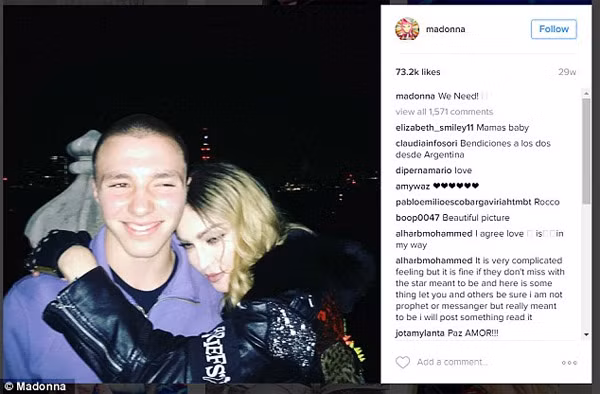This screenshot has height=394, width=600.
Task: Open amywaz commenter profile
Action: (x=413, y=186)
